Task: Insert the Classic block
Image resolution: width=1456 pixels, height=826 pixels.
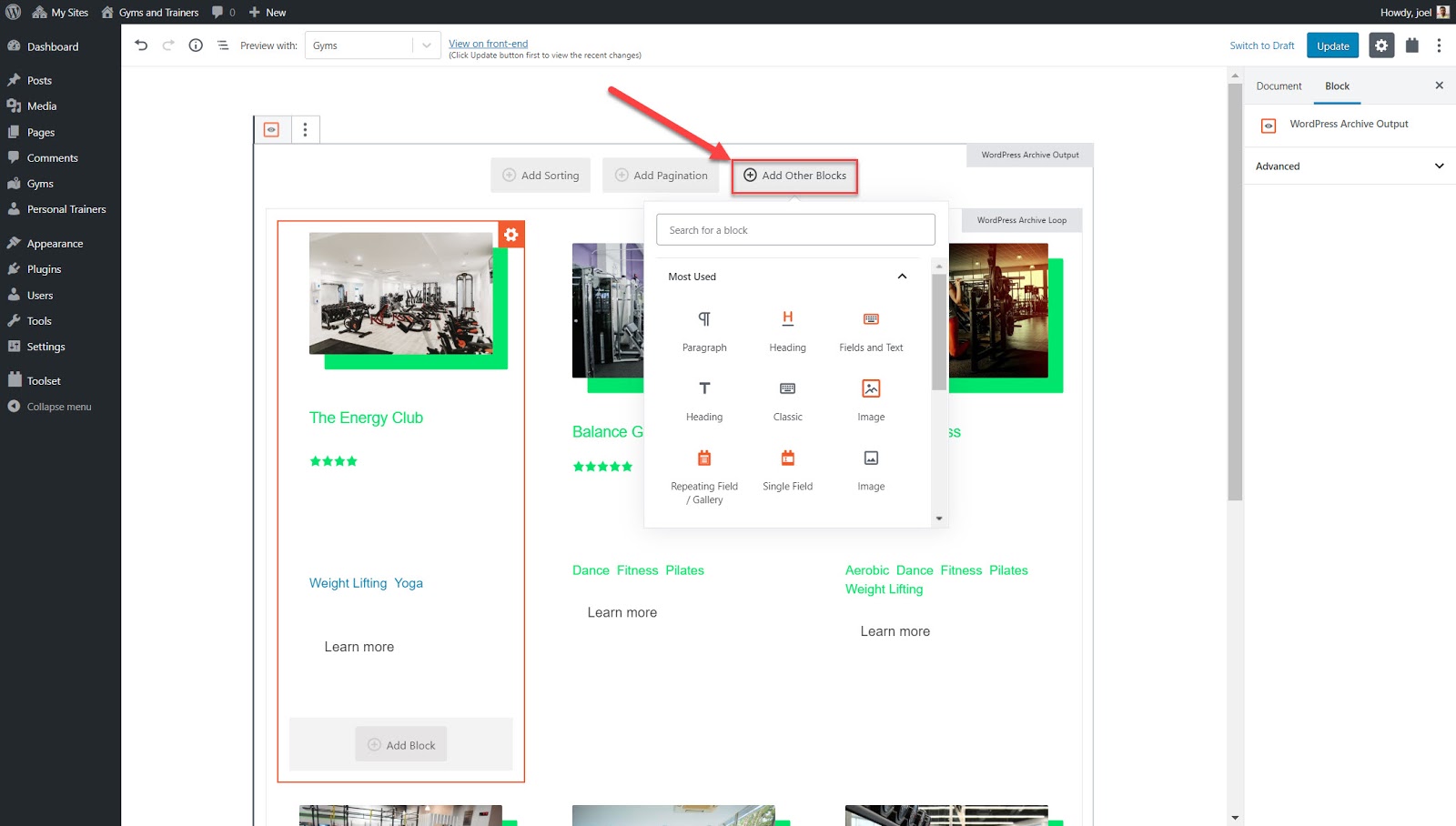Action: (x=787, y=400)
